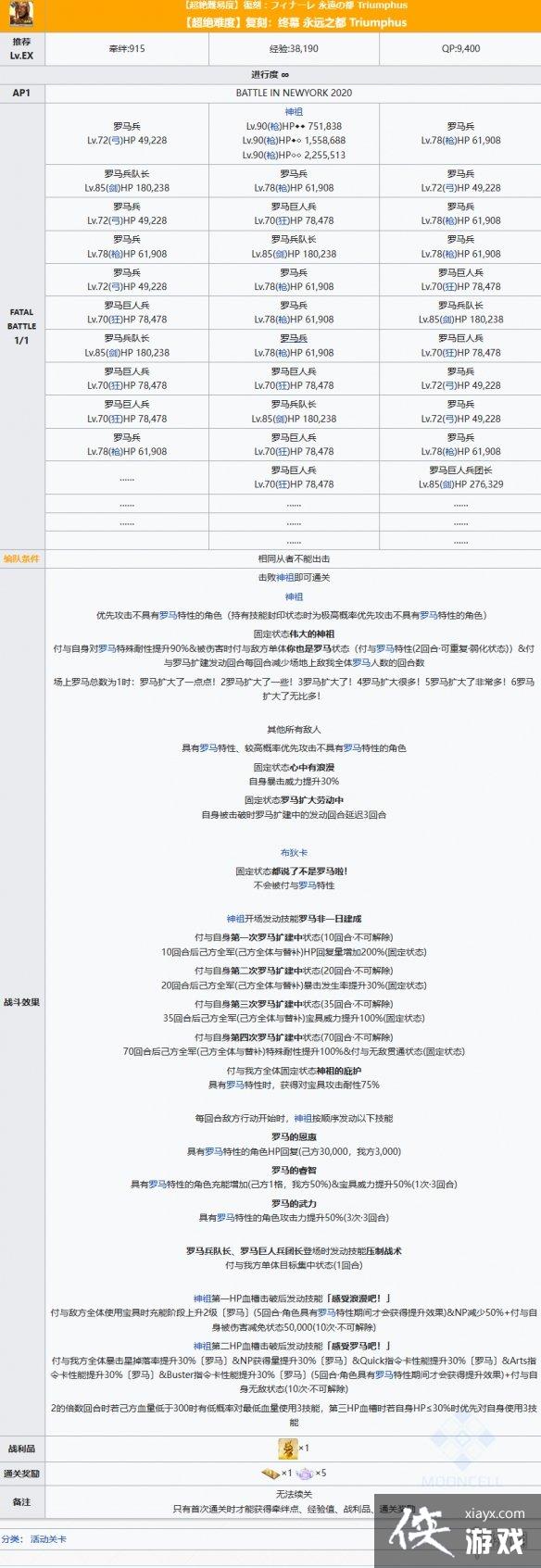
Task: Click the 罗马的恩惠 skill heading
Action: pos(294,1136)
